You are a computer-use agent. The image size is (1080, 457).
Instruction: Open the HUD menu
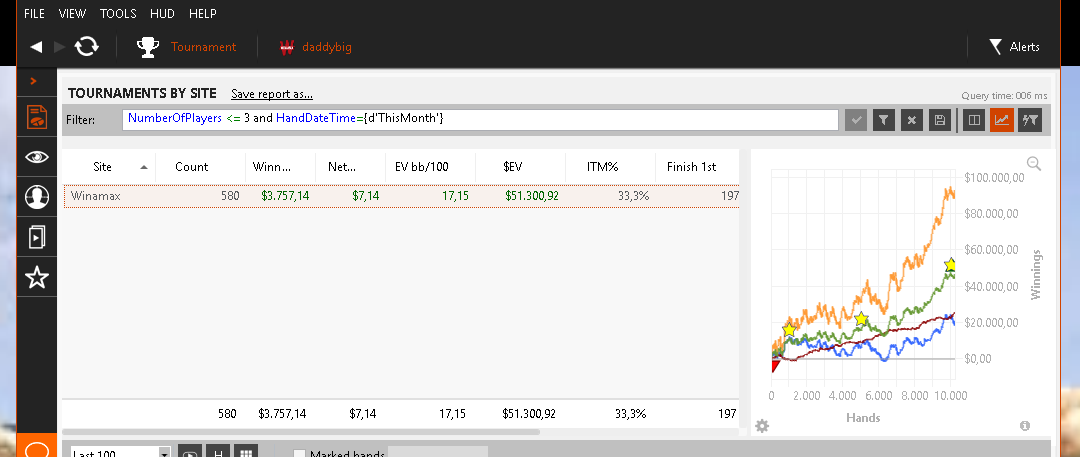point(163,14)
